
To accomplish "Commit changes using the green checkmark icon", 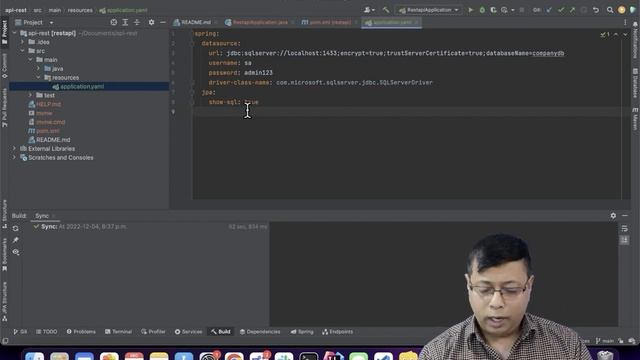I will coord(561,10).
